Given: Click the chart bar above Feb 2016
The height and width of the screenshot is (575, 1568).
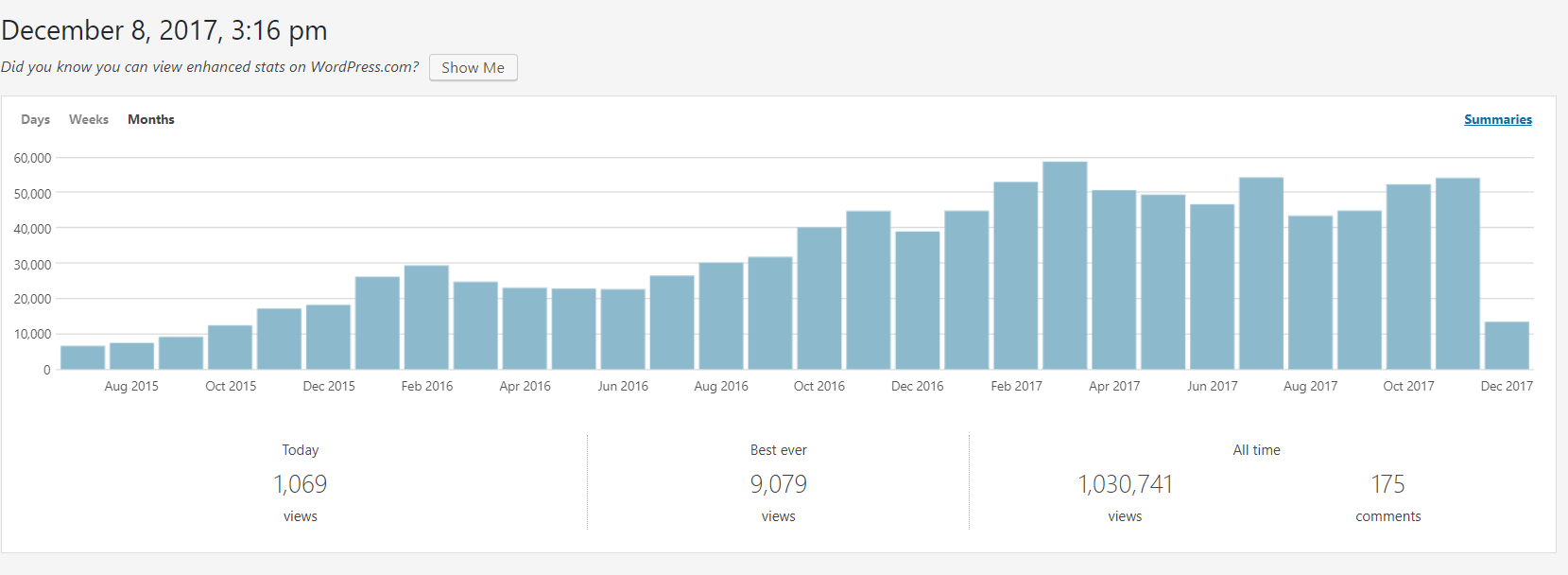Looking at the screenshot, I should point(426,317).
